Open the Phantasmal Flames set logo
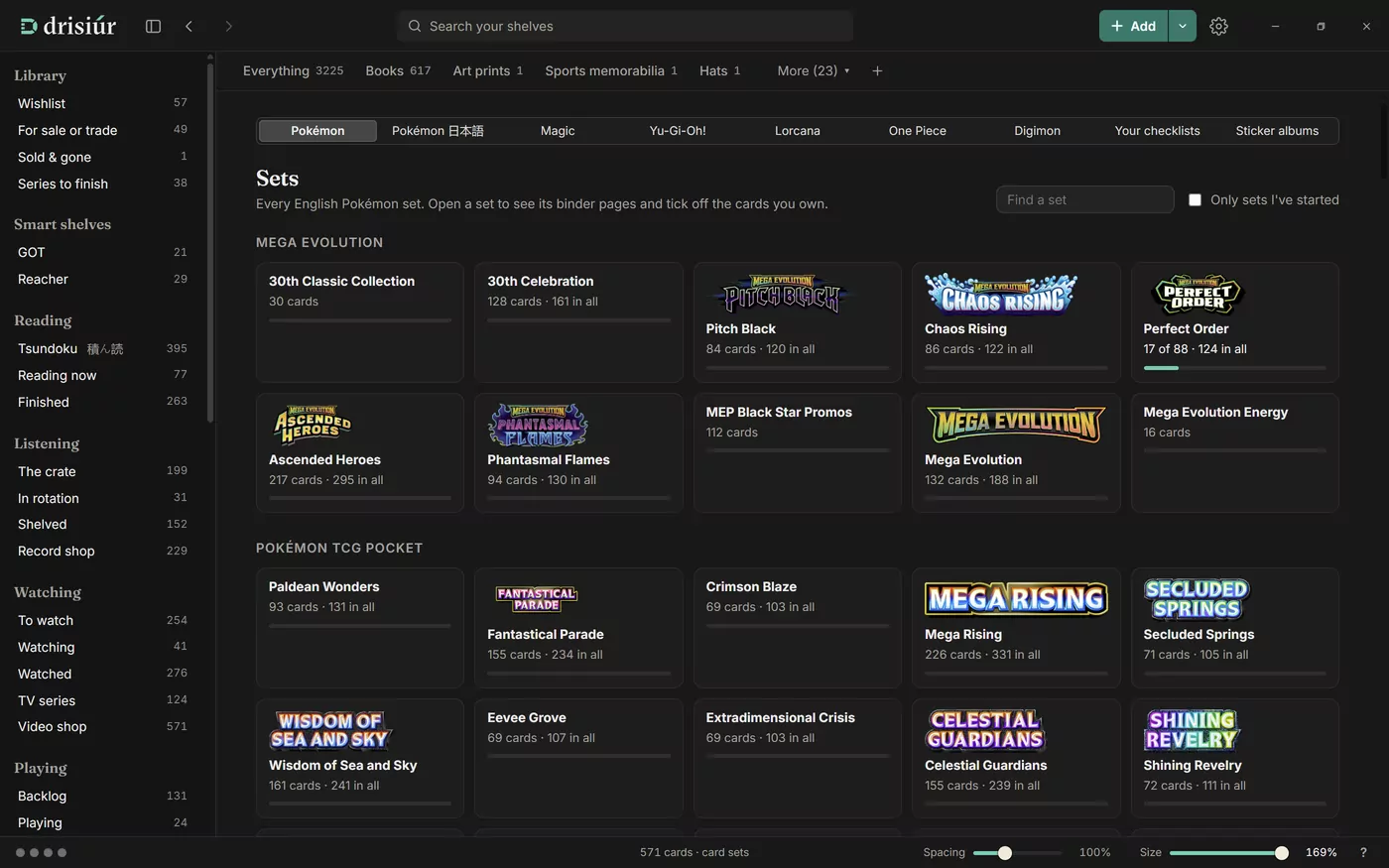Viewport: 1389px width, 868px height. pos(537,425)
